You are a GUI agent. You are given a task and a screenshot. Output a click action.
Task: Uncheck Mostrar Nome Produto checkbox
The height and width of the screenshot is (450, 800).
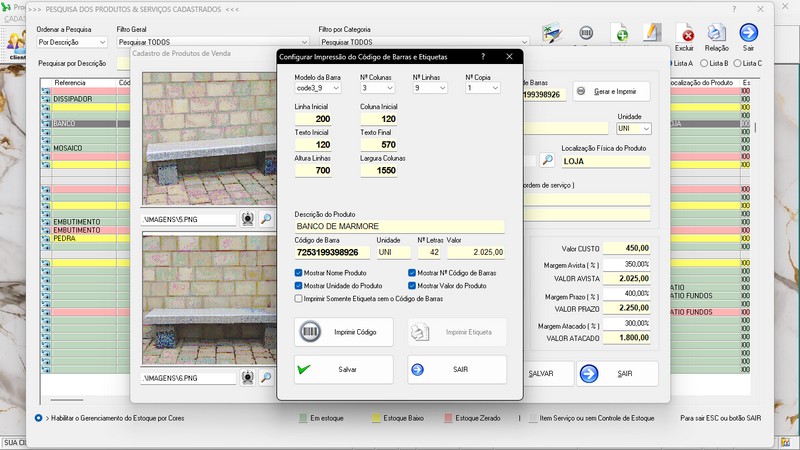pos(299,272)
